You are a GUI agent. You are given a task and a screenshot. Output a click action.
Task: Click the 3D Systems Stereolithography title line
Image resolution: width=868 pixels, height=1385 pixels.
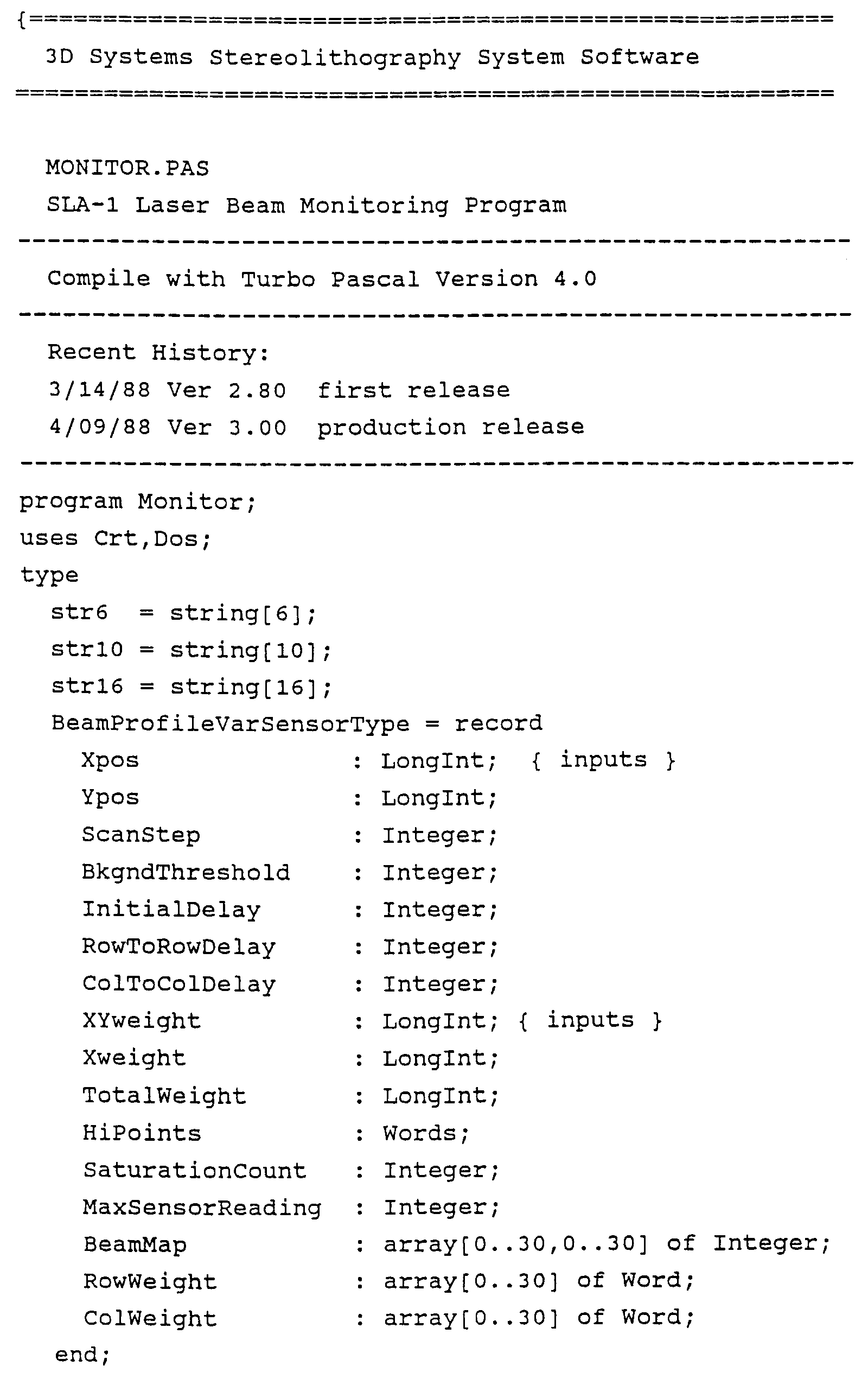coord(372,58)
